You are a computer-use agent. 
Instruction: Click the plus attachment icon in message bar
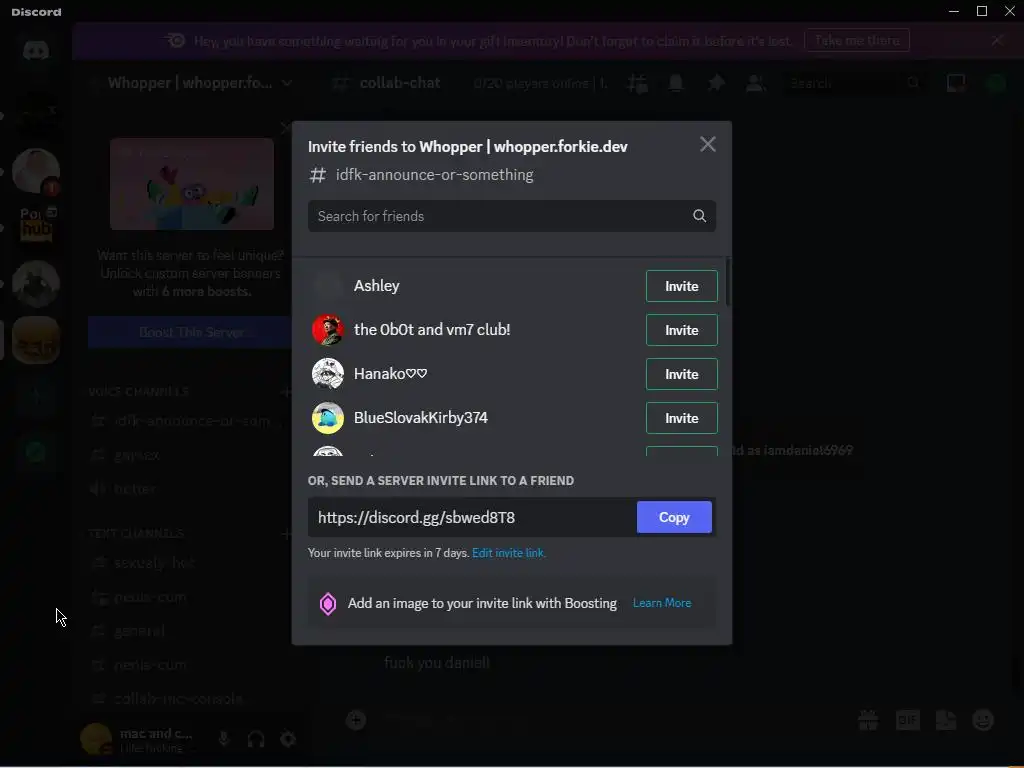pos(356,720)
